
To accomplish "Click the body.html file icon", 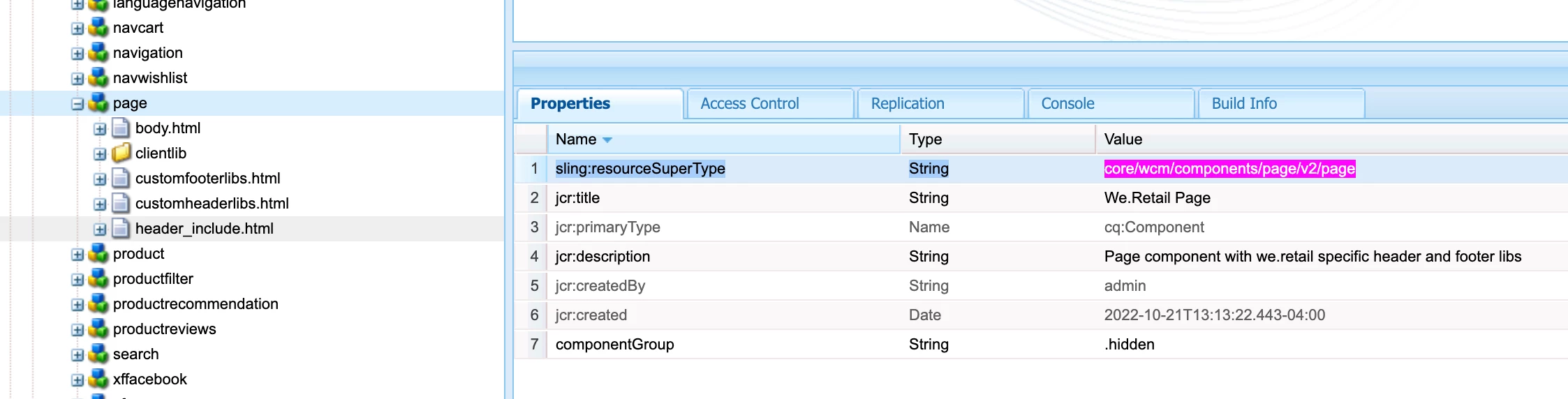I will tap(121, 128).
